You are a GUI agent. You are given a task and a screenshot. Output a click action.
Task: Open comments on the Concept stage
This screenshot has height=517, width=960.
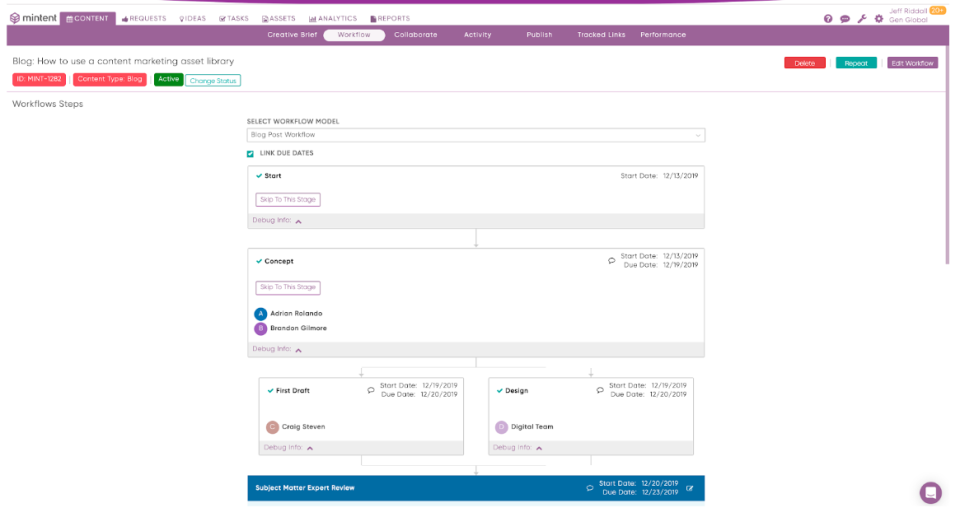611,261
